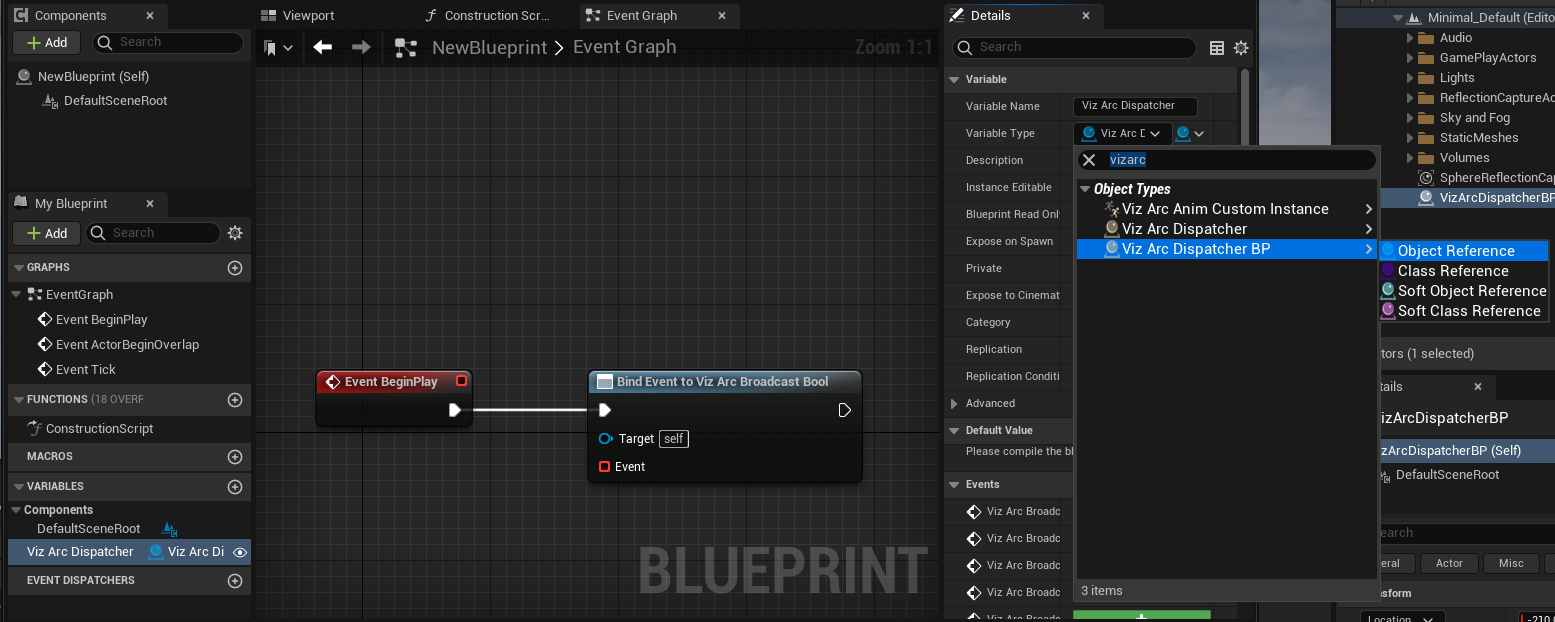Switch Details to property matrix grid view

click(1217, 48)
